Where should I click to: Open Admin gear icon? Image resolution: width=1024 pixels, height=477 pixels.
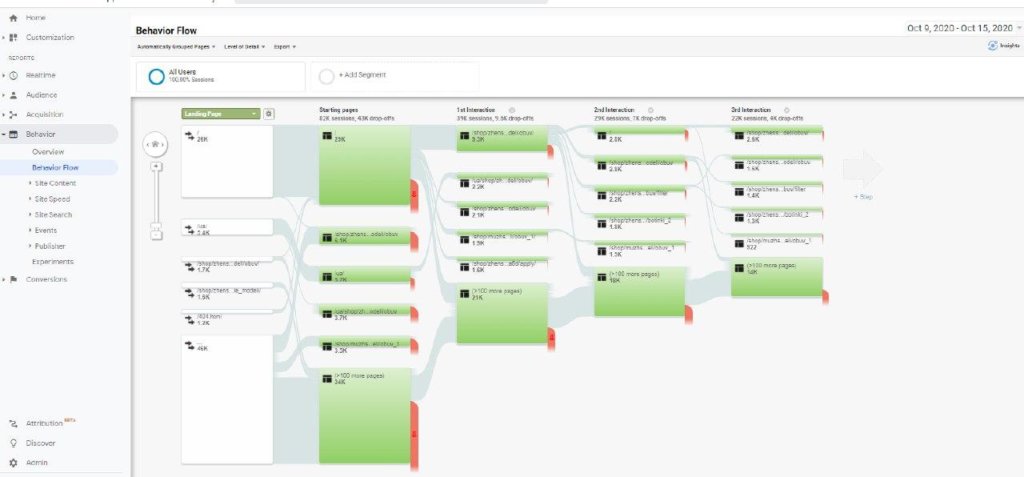(x=13, y=462)
